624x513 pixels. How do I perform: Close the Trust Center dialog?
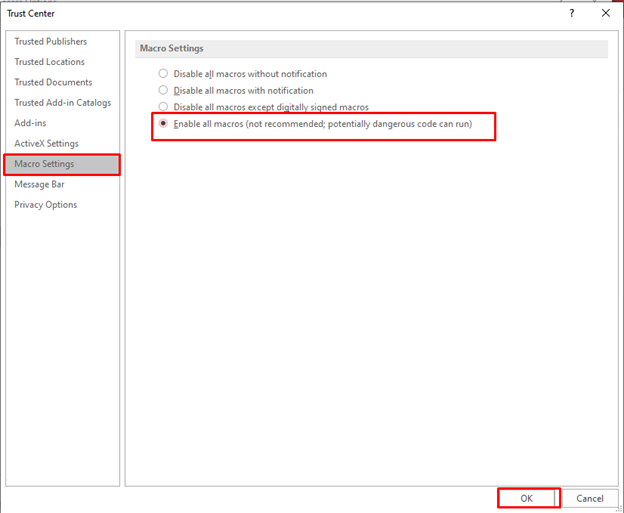click(x=605, y=13)
